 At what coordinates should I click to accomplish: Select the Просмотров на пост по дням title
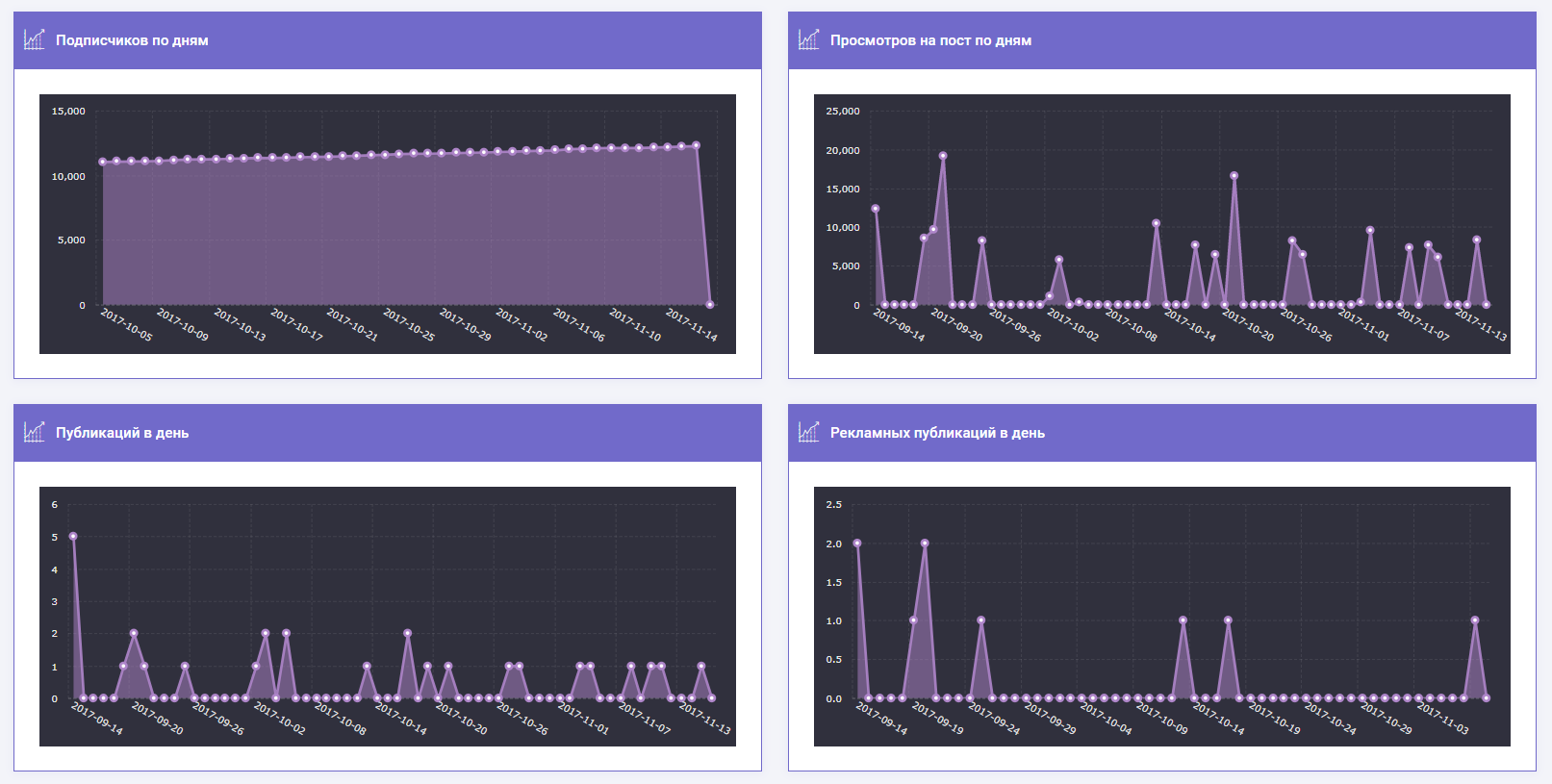pos(930,40)
